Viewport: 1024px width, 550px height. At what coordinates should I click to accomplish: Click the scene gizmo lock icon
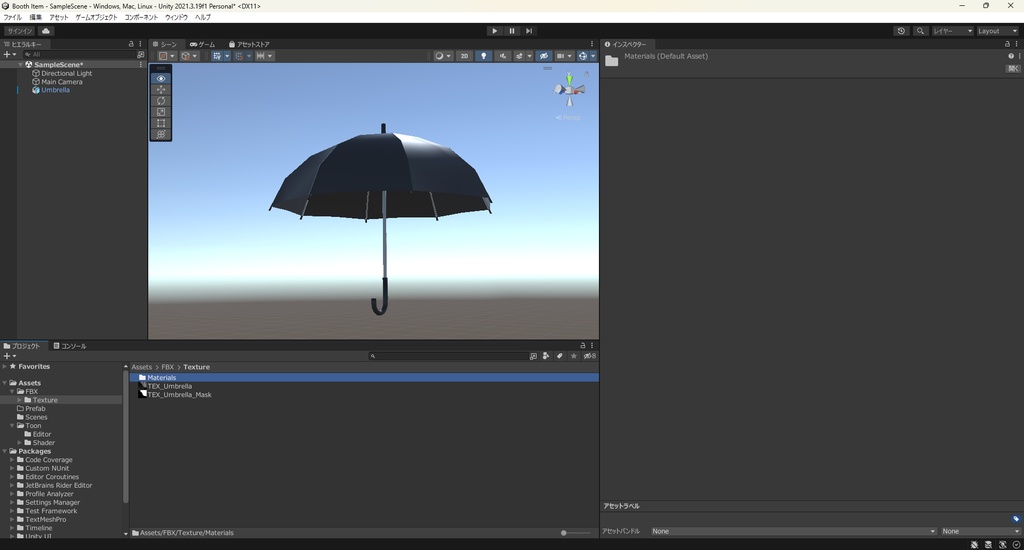pyautogui.click(x=586, y=74)
